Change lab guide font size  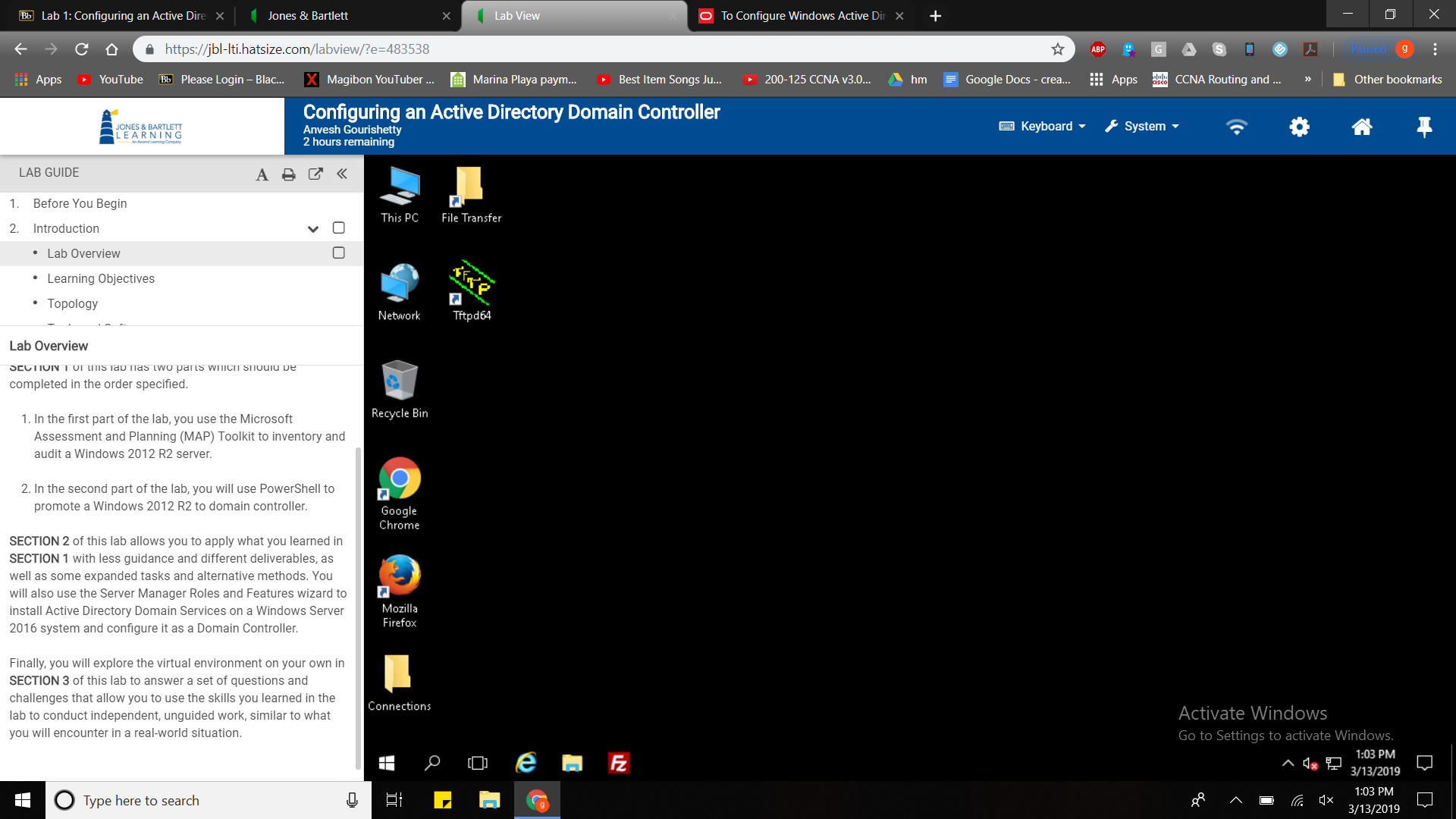pos(262,174)
